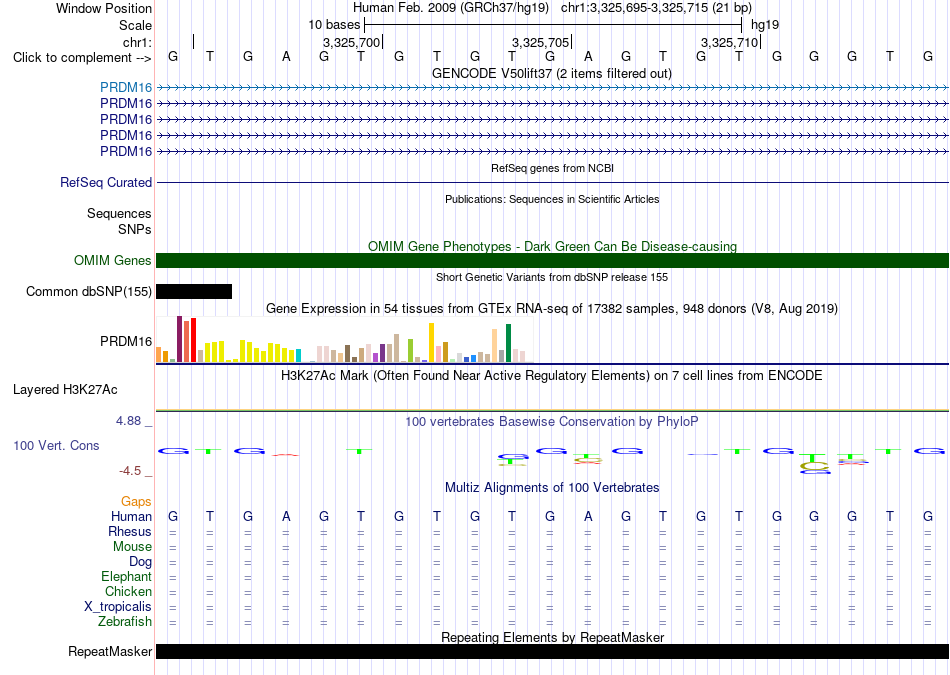Click the 4.88 PhyloP upper scale value
The height and width of the screenshot is (675, 950).
129,421
